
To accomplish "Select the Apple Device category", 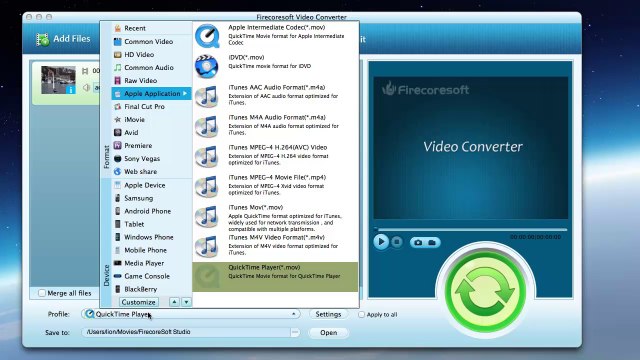I will [x=151, y=185].
